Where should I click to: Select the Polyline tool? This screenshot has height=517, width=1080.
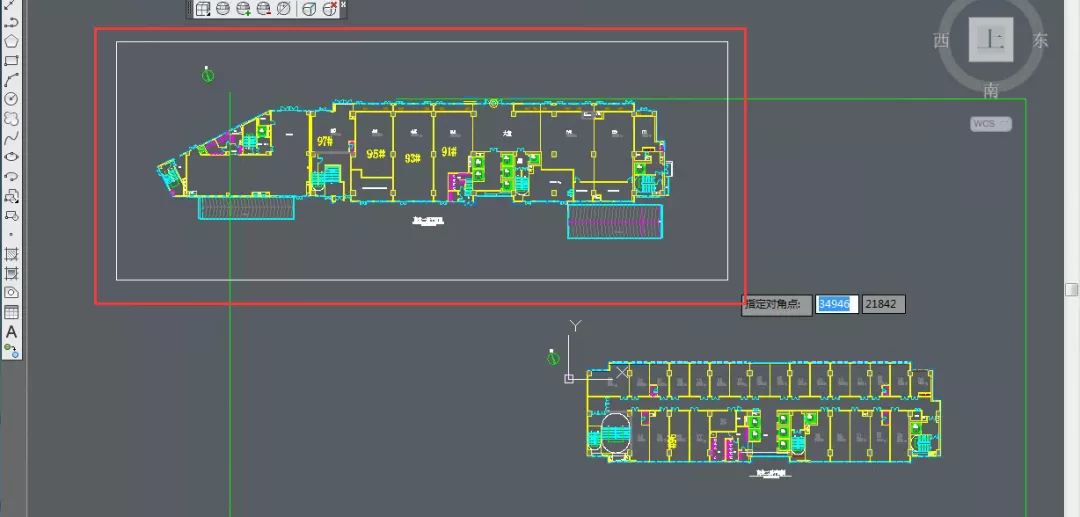click(11, 22)
